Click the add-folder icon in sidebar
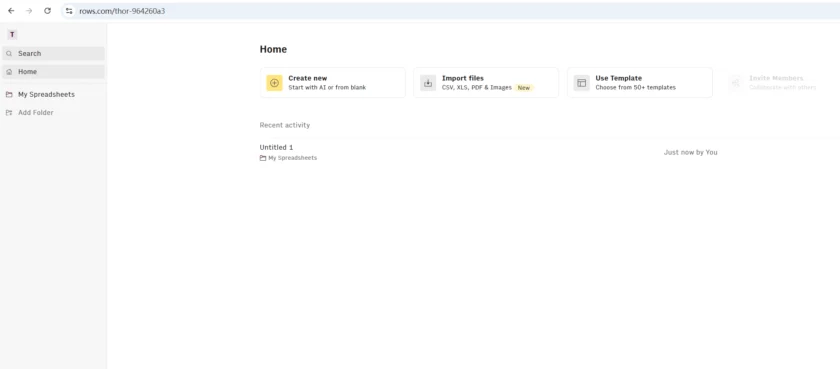 coord(9,112)
